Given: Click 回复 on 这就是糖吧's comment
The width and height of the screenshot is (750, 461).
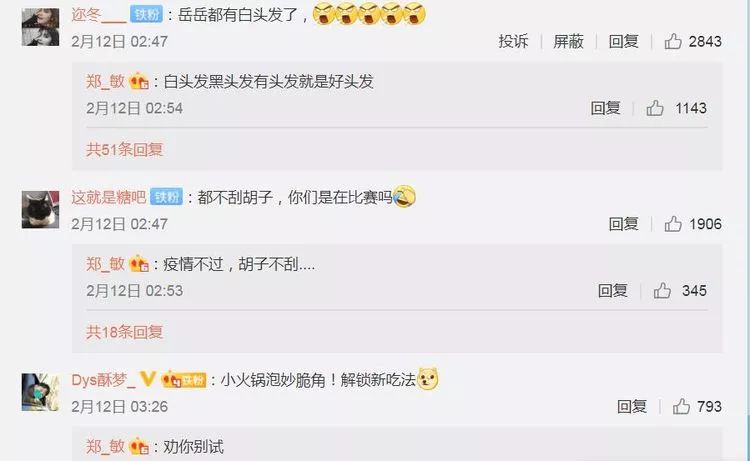Looking at the screenshot, I should 623,224.
